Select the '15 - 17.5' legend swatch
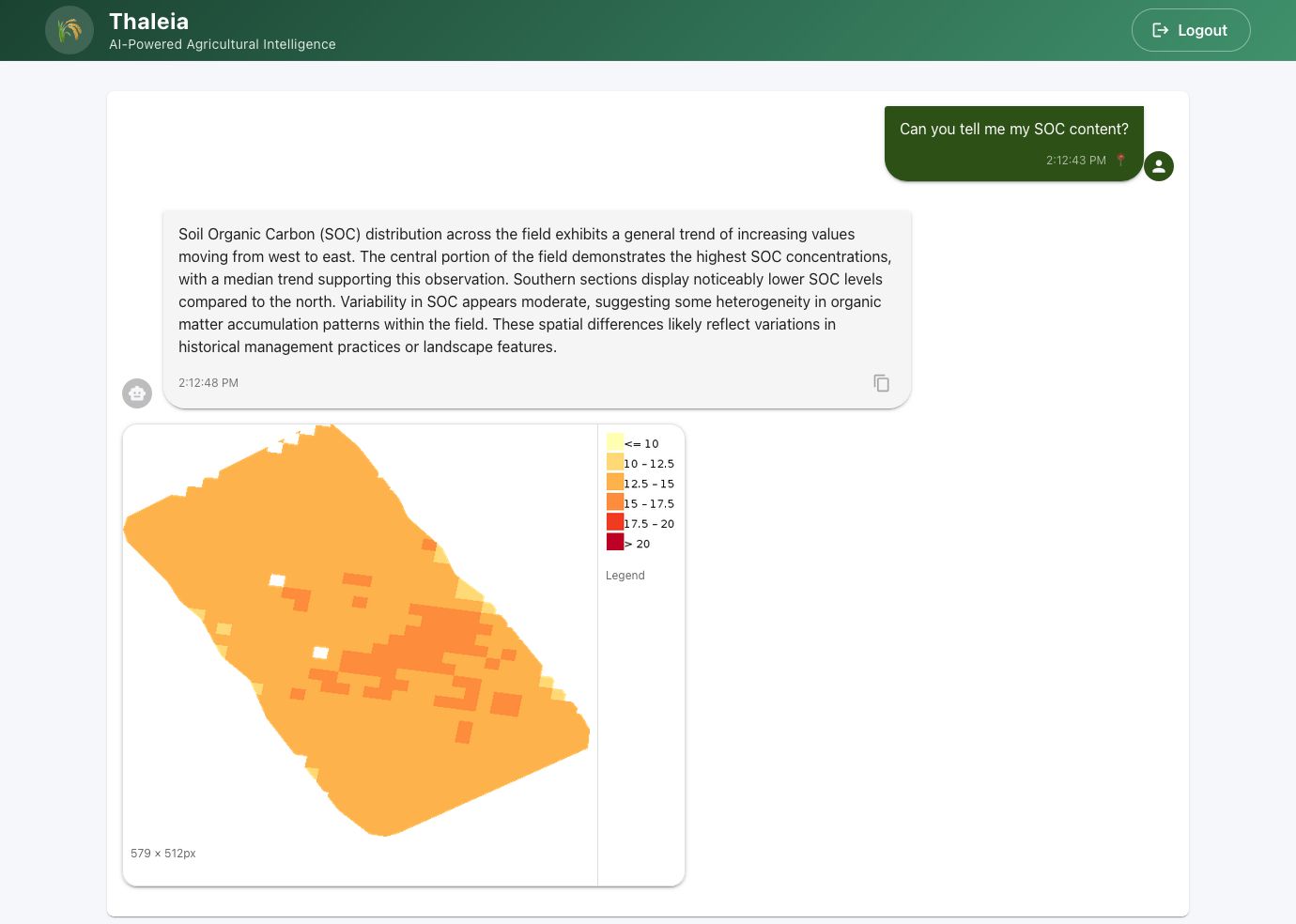 click(615, 502)
